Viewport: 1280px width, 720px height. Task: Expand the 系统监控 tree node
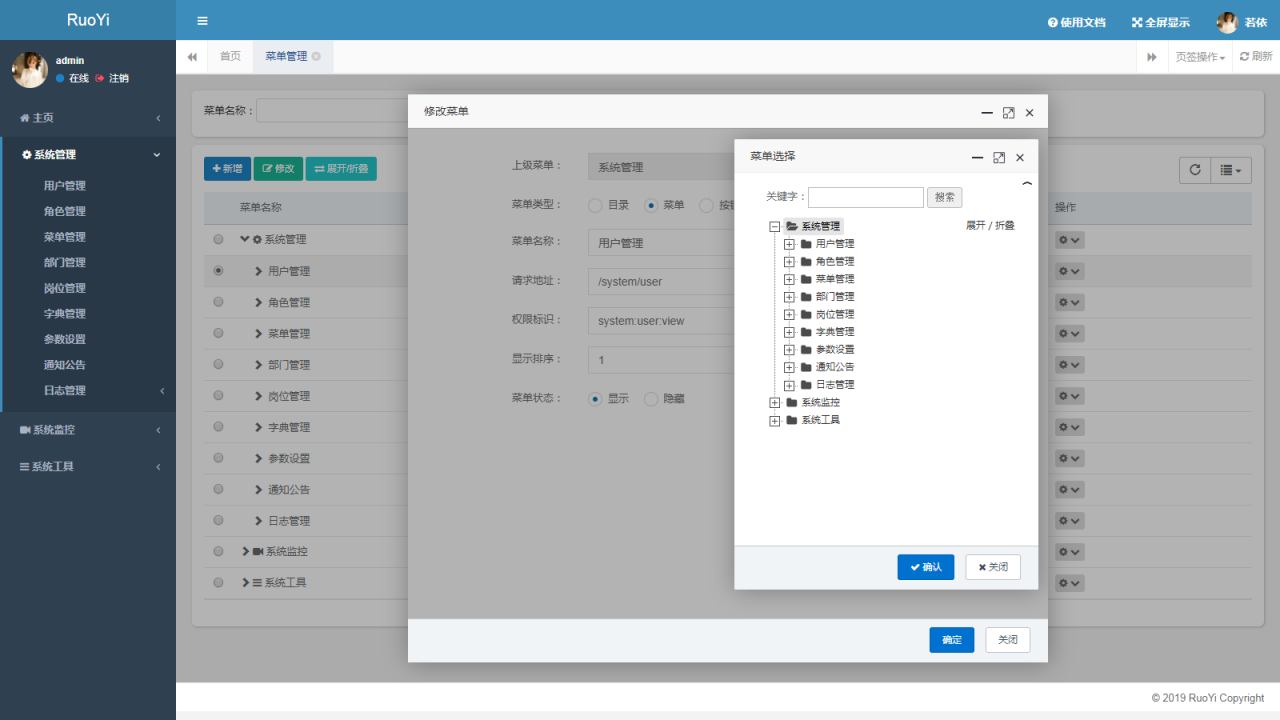point(774,403)
